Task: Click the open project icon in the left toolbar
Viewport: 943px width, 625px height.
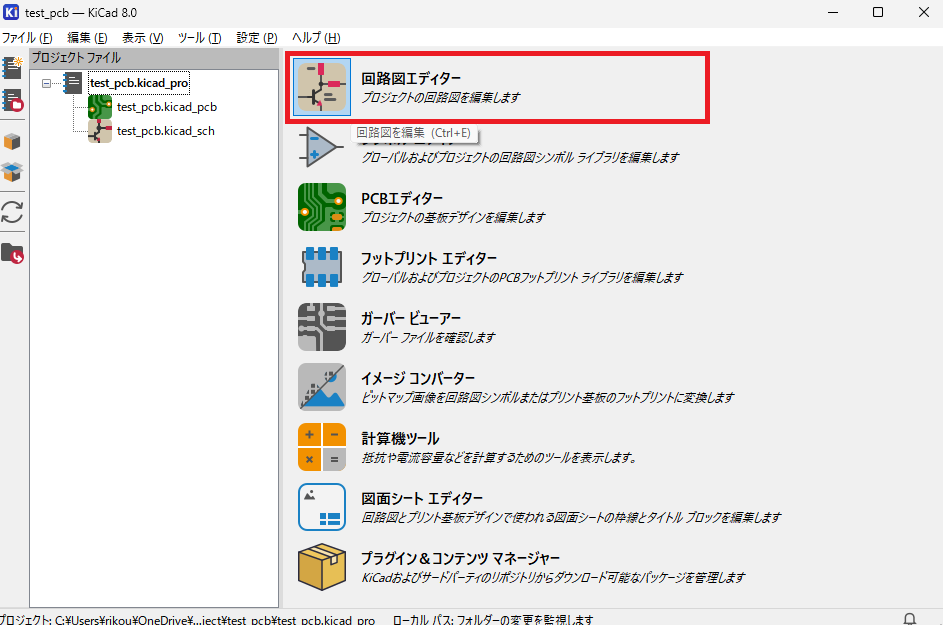Action: point(12,100)
